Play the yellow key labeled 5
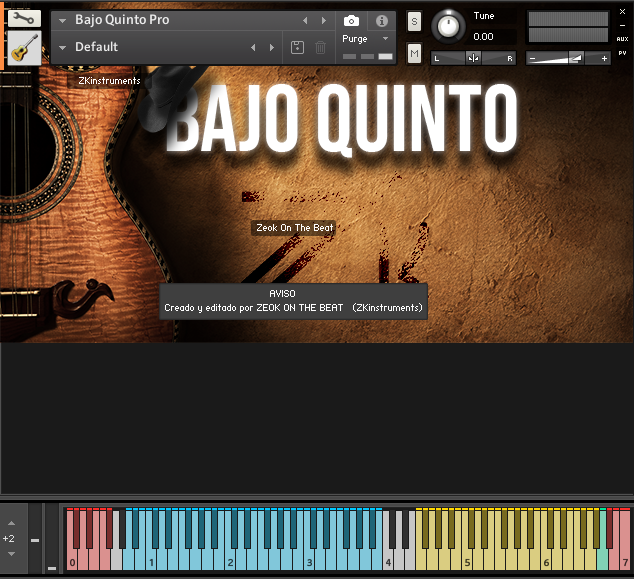The height and width of the screenshot is (579, 634). 467,562
